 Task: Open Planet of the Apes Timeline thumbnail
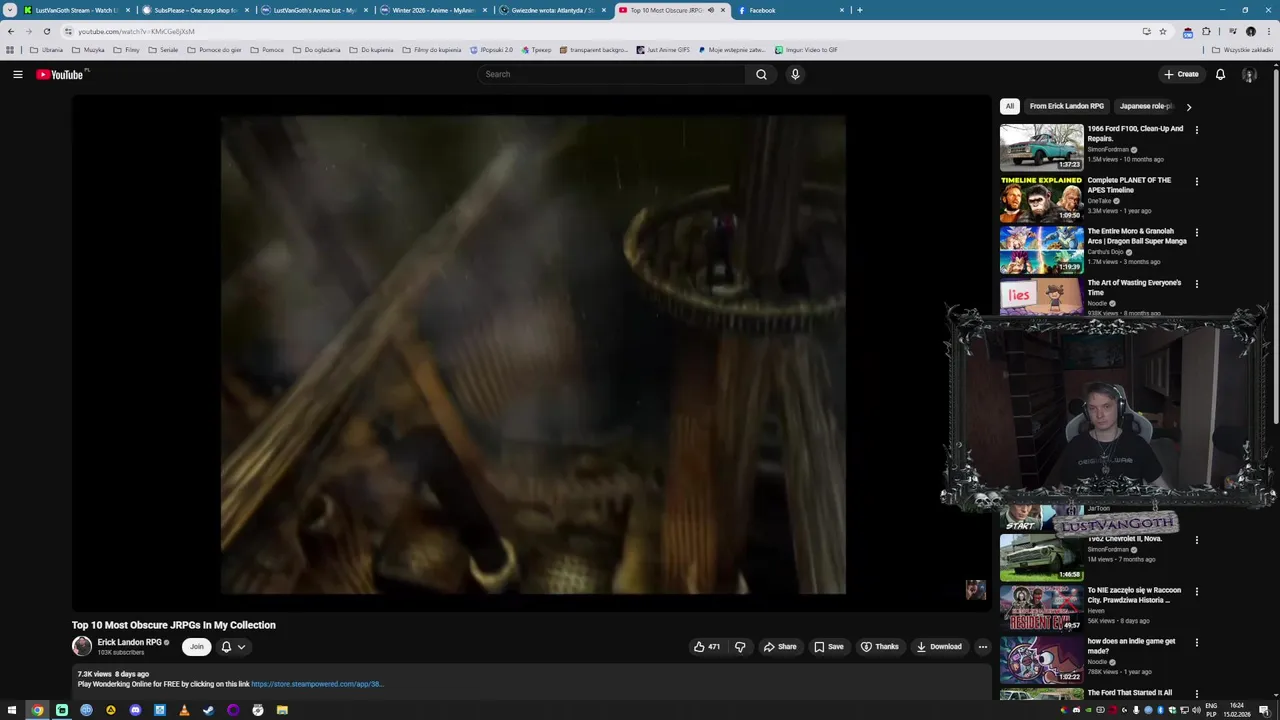point(1041,198)
